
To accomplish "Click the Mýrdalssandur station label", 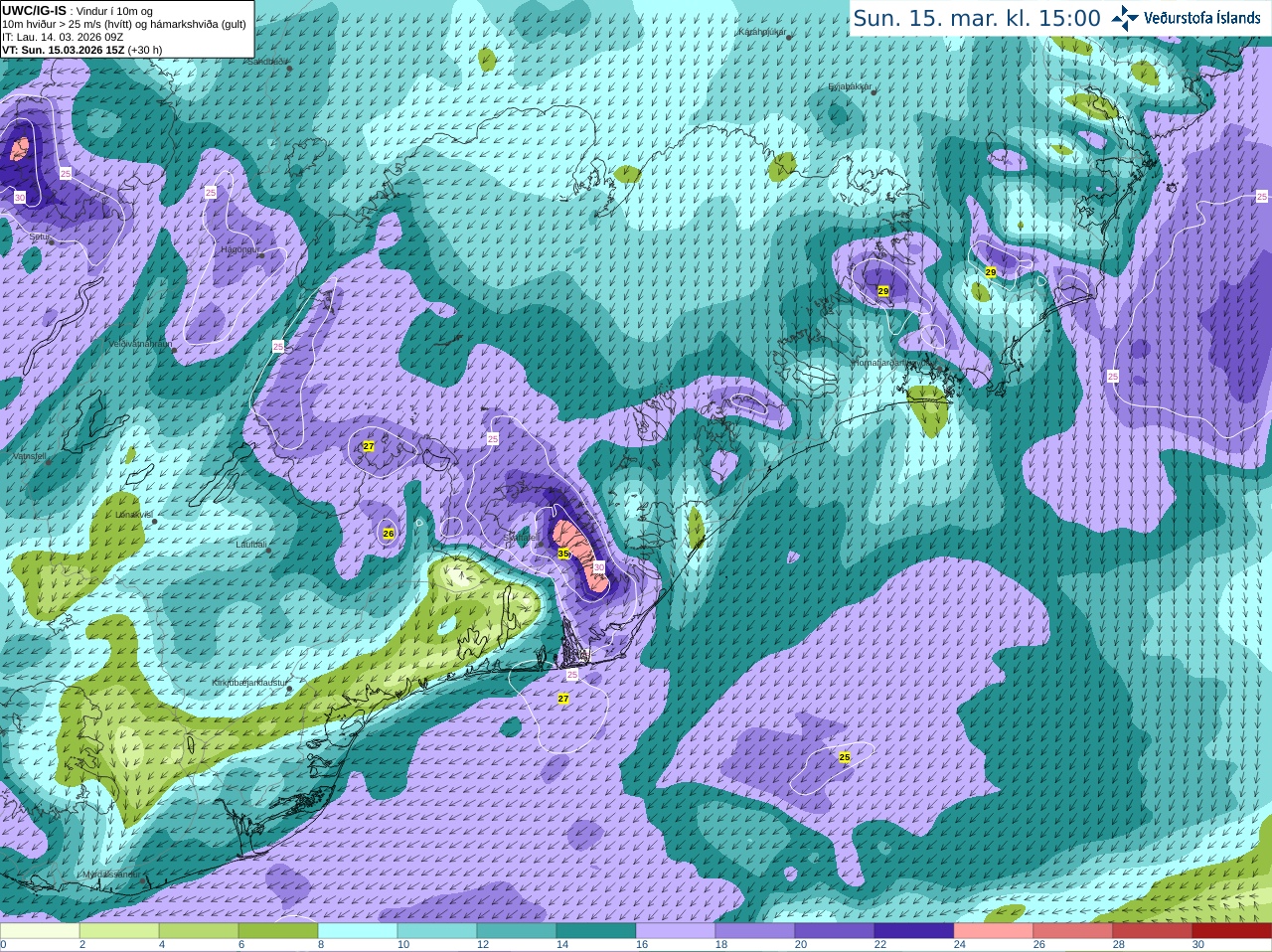I will [110, 873].
